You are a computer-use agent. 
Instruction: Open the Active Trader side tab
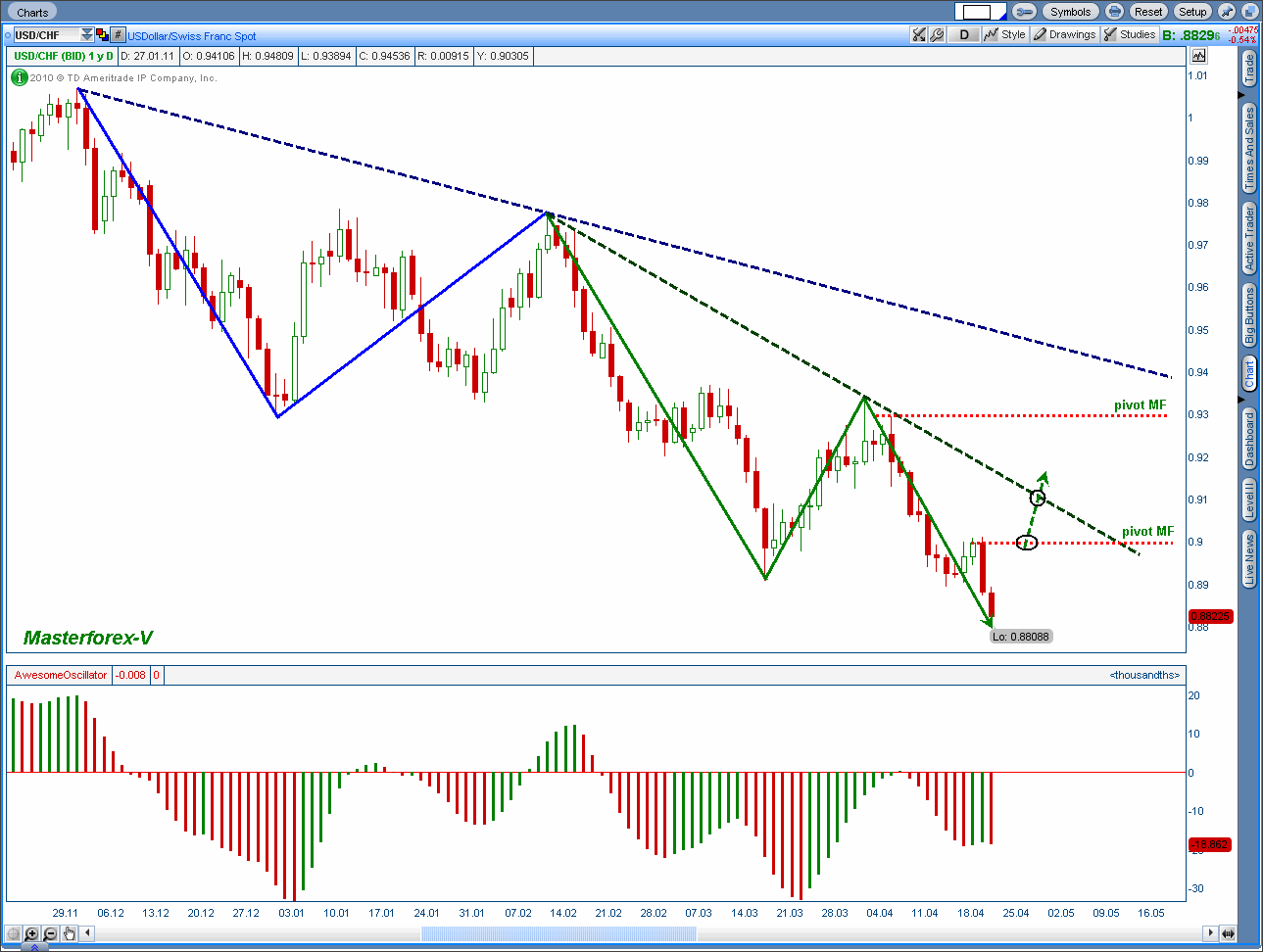tap(1249, 238)
